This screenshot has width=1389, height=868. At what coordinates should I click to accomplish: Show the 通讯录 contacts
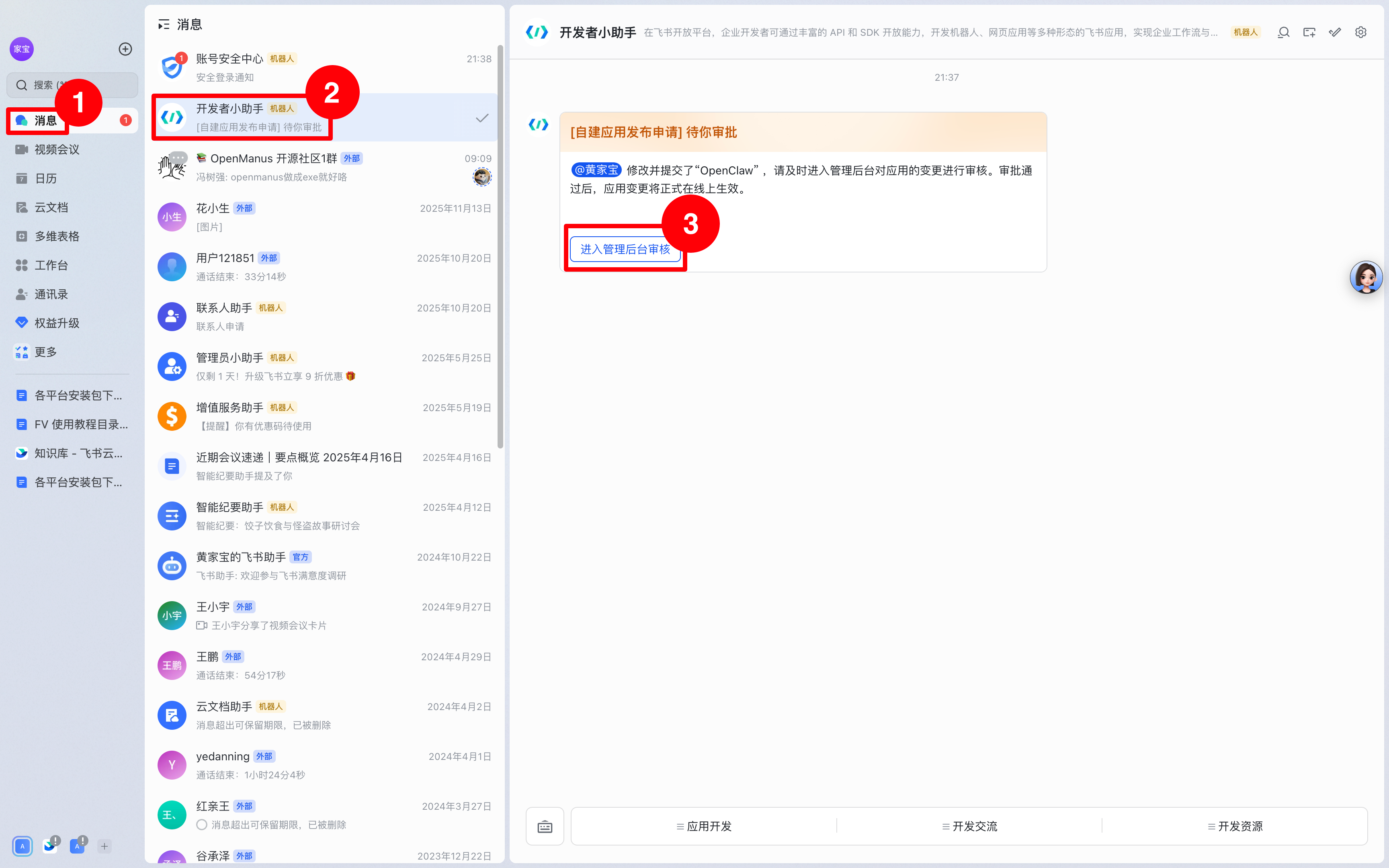72,294
